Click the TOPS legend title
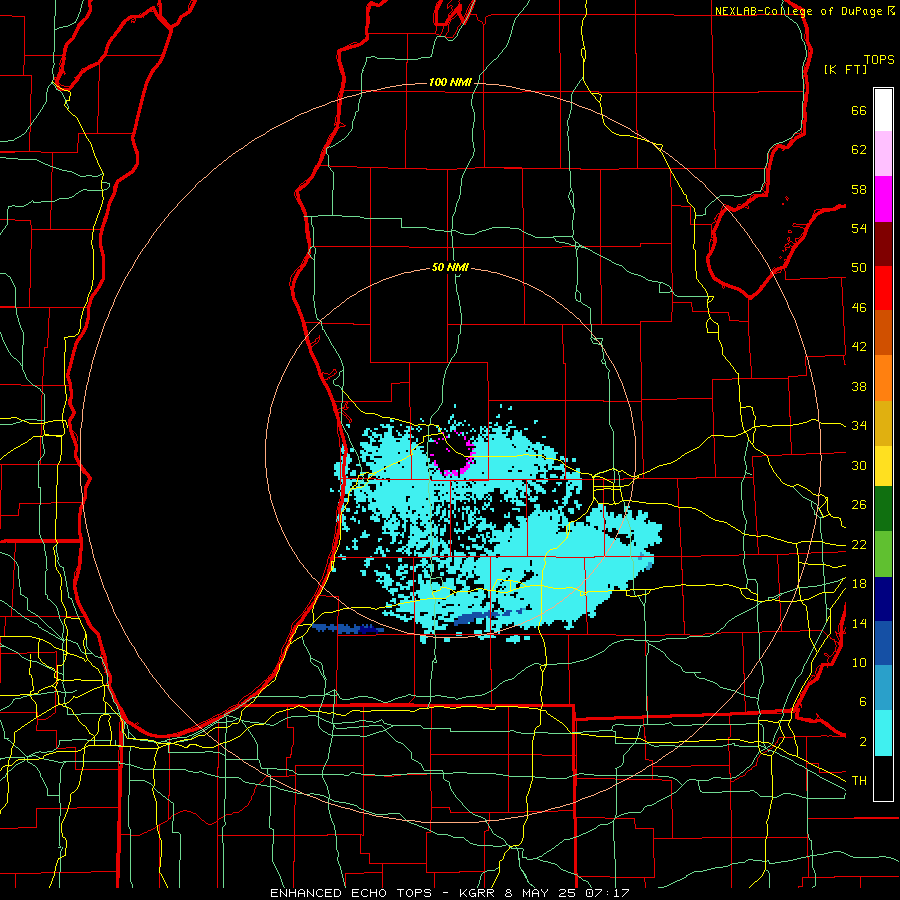The width and height of the screenshot is (900, 900). [879, 60]
